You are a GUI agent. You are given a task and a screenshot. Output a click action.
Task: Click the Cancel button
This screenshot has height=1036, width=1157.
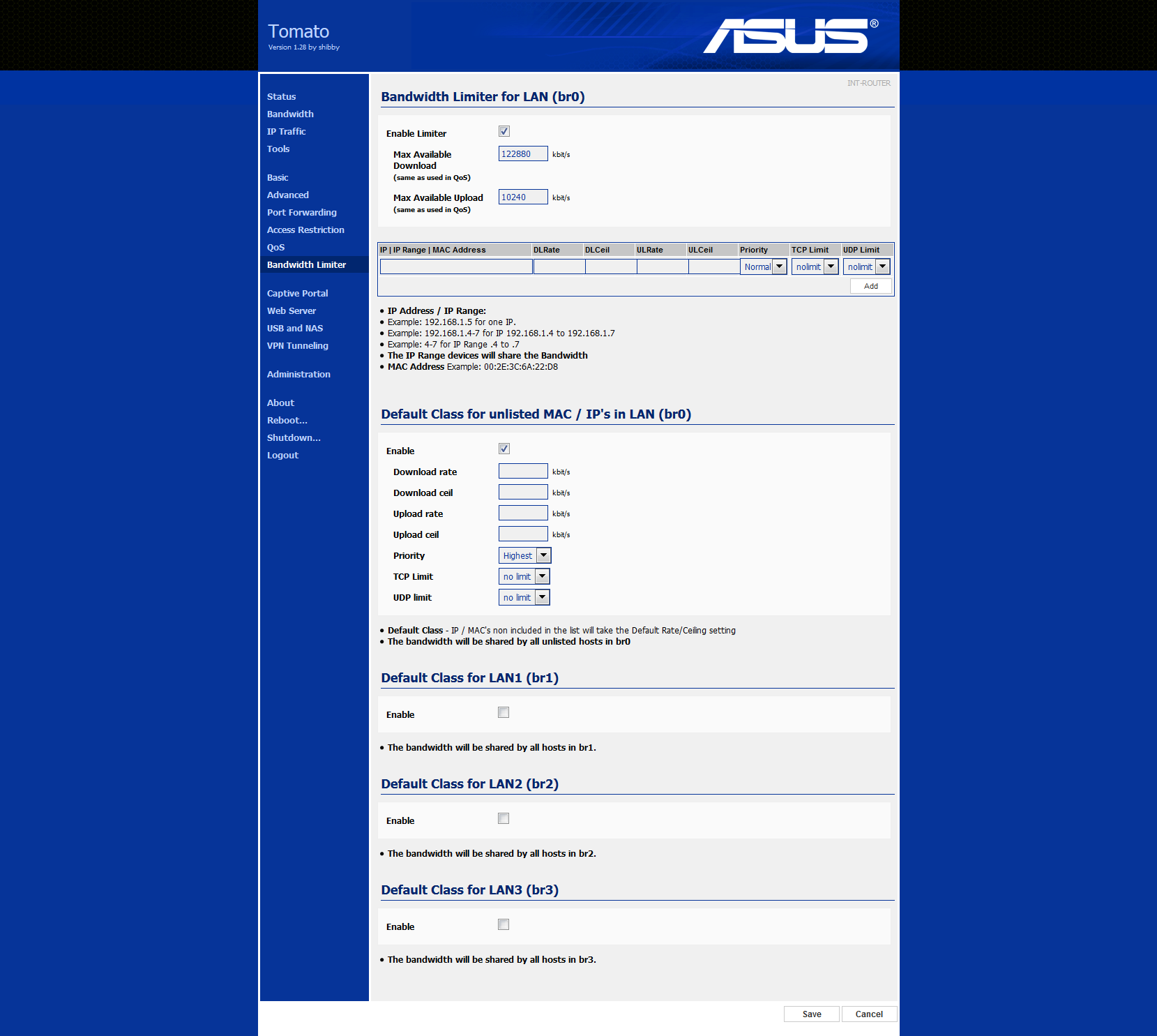(869, 1014)
